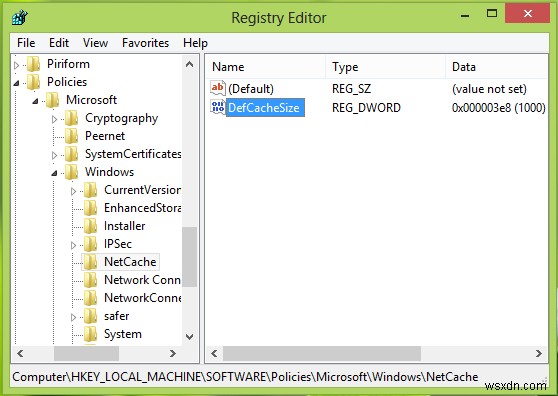The width and height of the screenshot is (558, 396).
Task: Close the Registry Editor window
Action: click(528, 14)
